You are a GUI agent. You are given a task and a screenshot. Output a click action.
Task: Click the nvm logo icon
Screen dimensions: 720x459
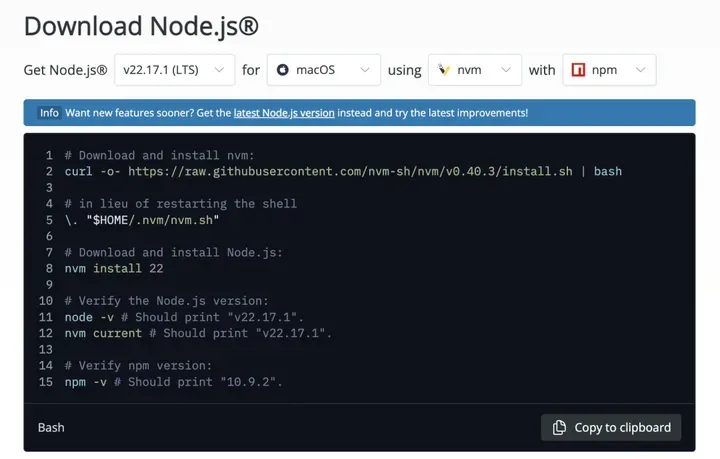point(444,70)
